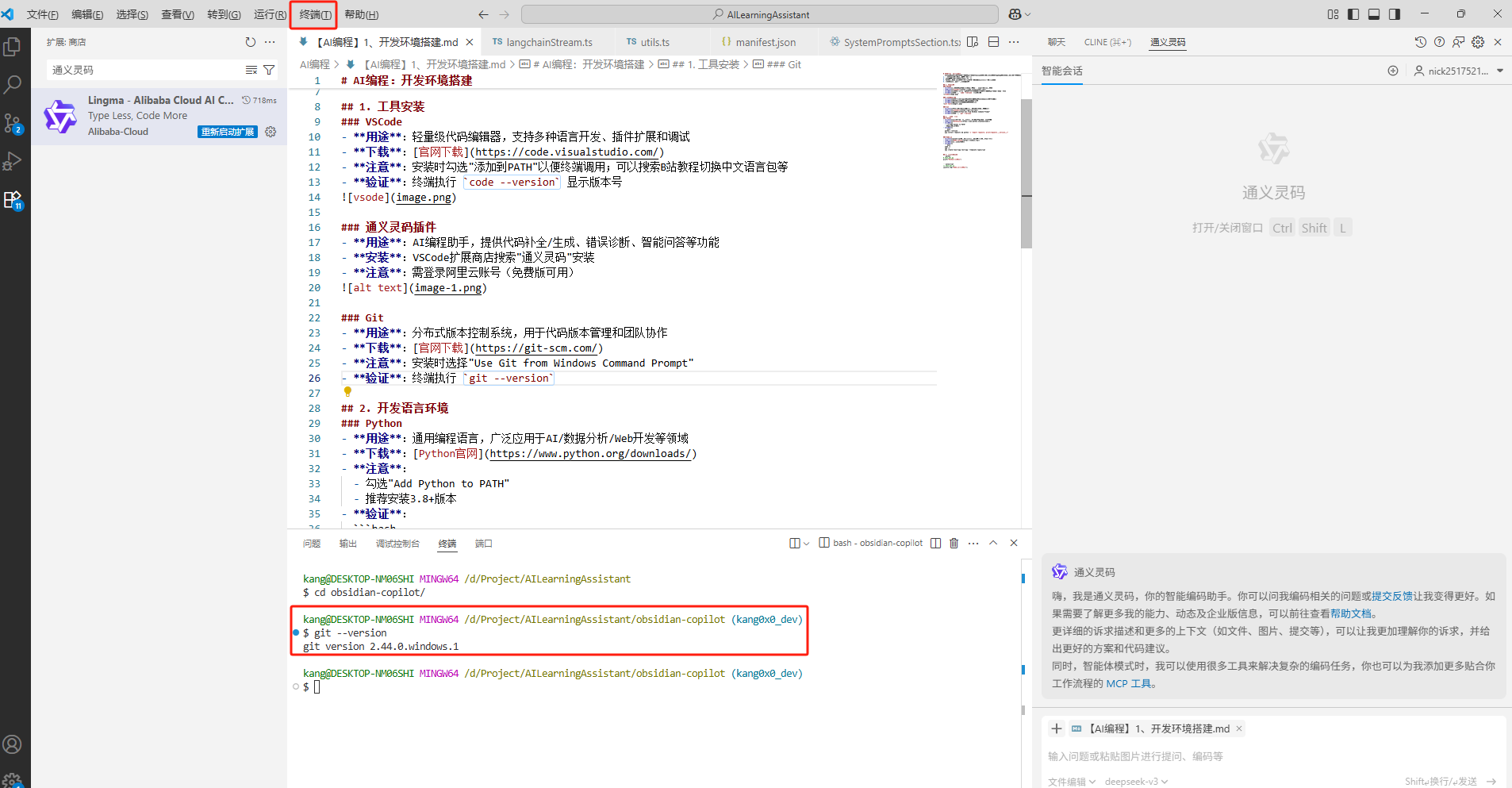Maximize the terminal panel size
Screen dimensions: 1512x788
993,543
